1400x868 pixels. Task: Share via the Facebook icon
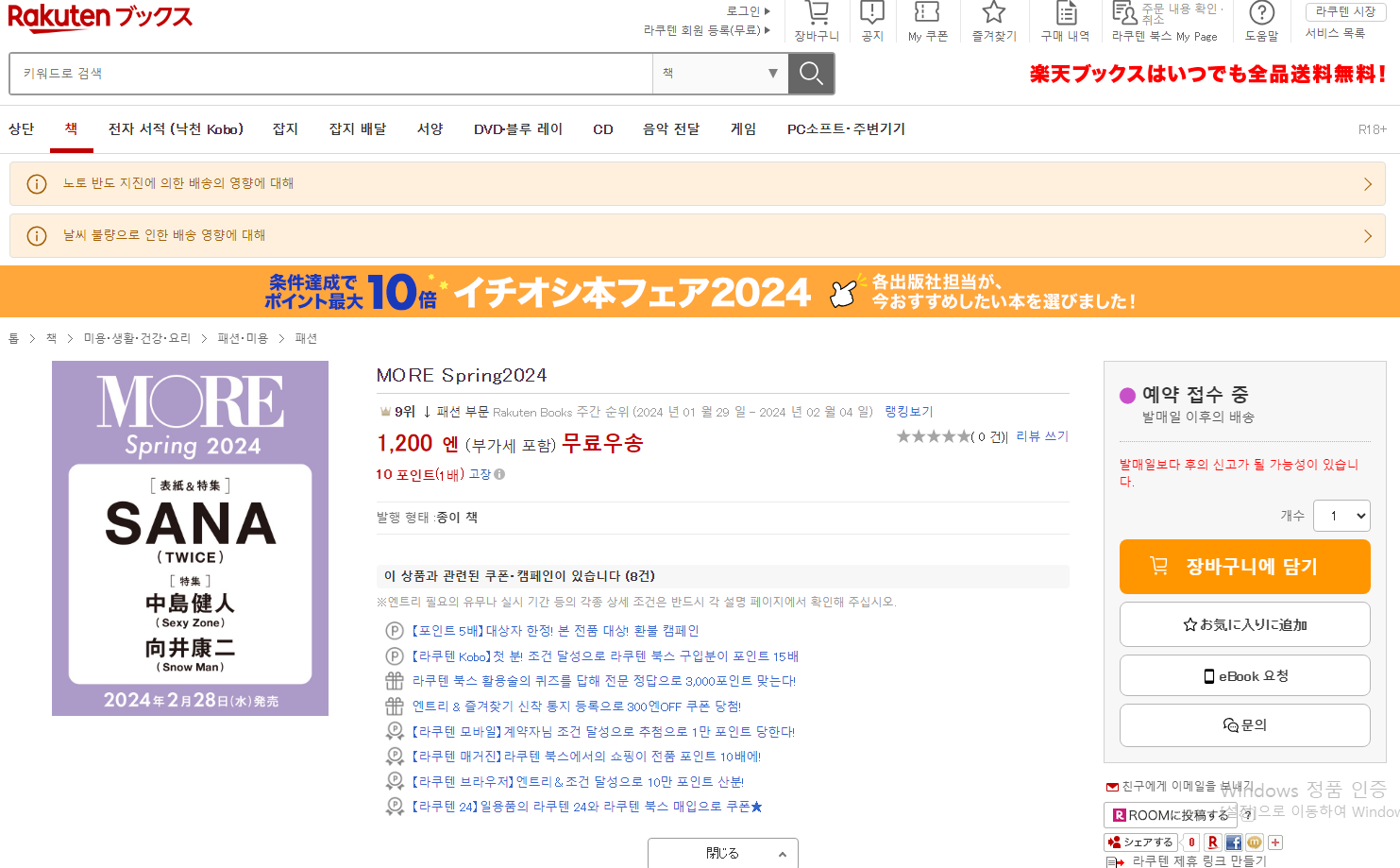[x=1233, y=842]
